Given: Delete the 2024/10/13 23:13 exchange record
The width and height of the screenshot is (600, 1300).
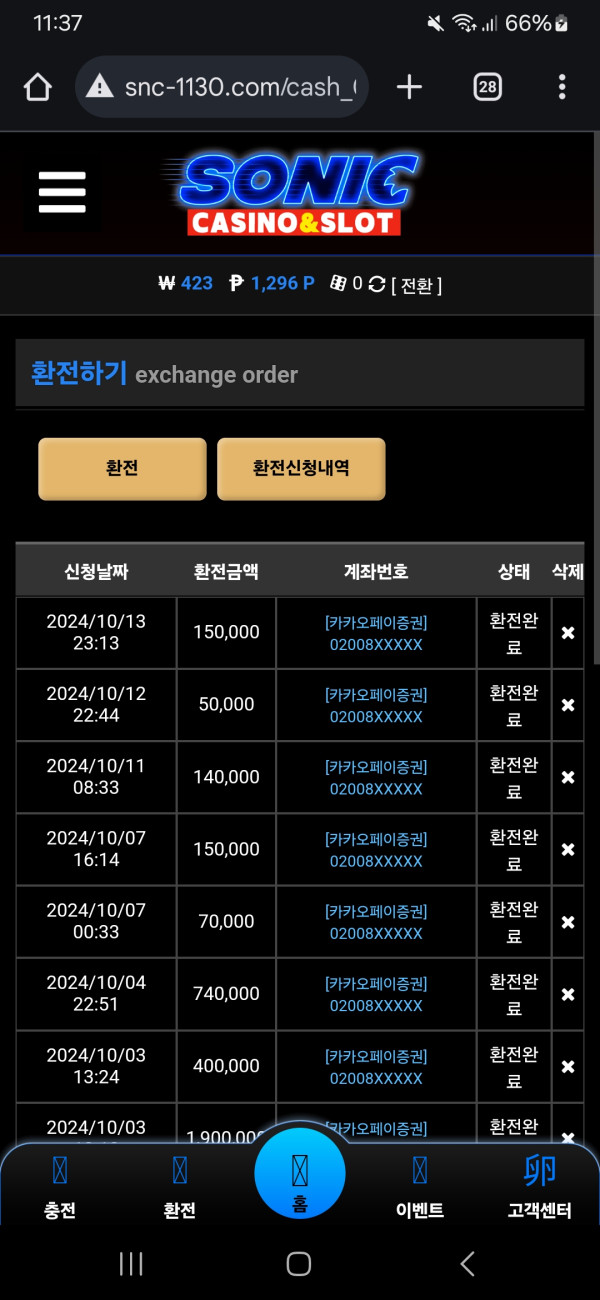Looking at the screenshot, I should (568, 633).
